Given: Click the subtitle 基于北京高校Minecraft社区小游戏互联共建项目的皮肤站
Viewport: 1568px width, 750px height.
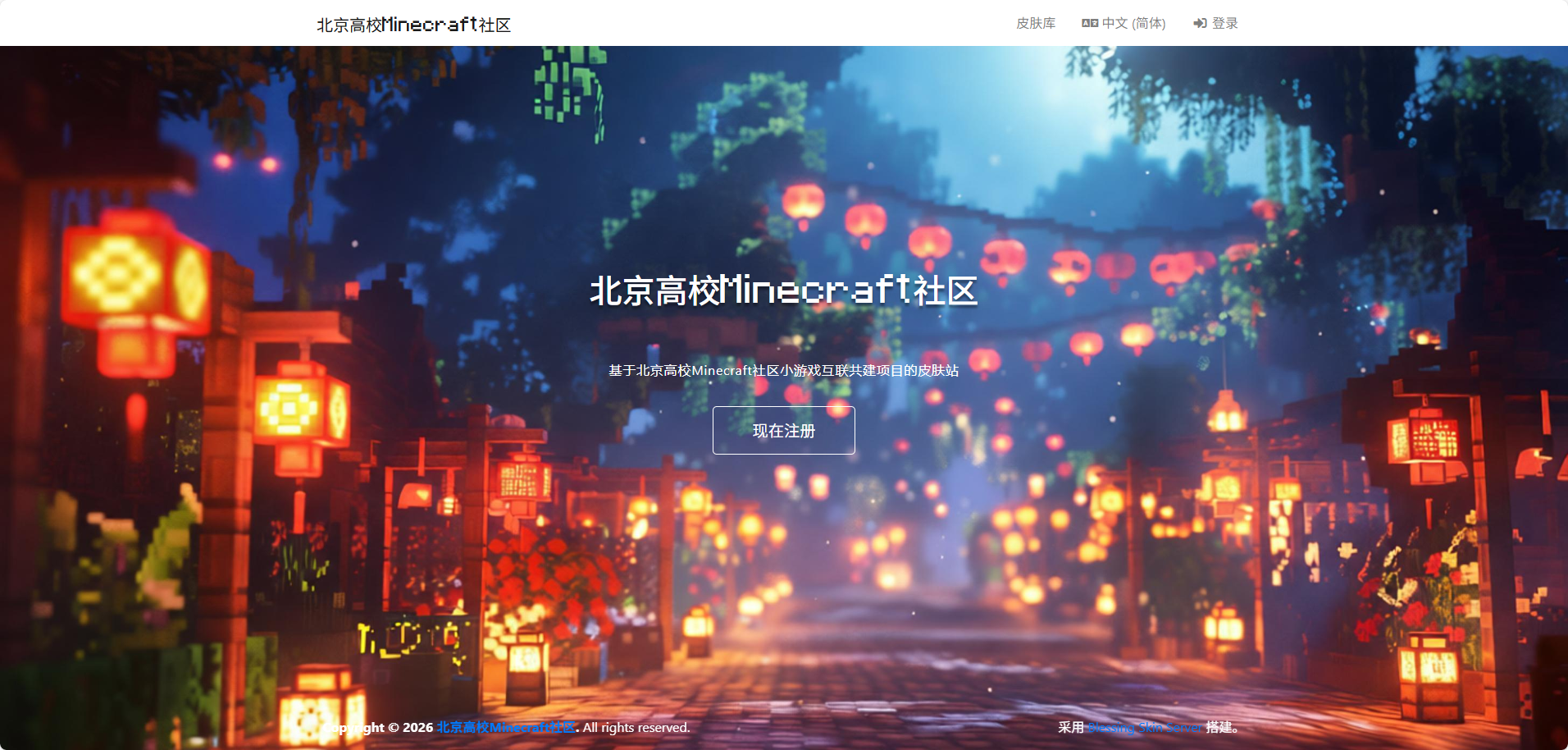Looking at the screenshot, I should [x=784, y=370].
